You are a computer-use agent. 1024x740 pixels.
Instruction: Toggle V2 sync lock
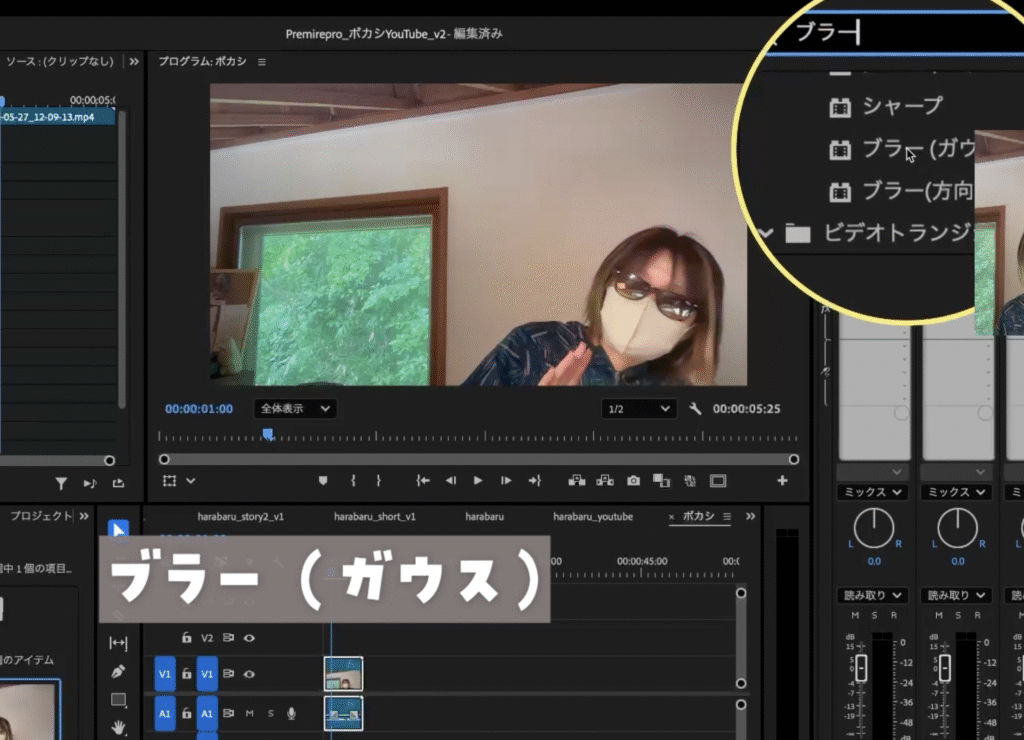coord(228,637)
